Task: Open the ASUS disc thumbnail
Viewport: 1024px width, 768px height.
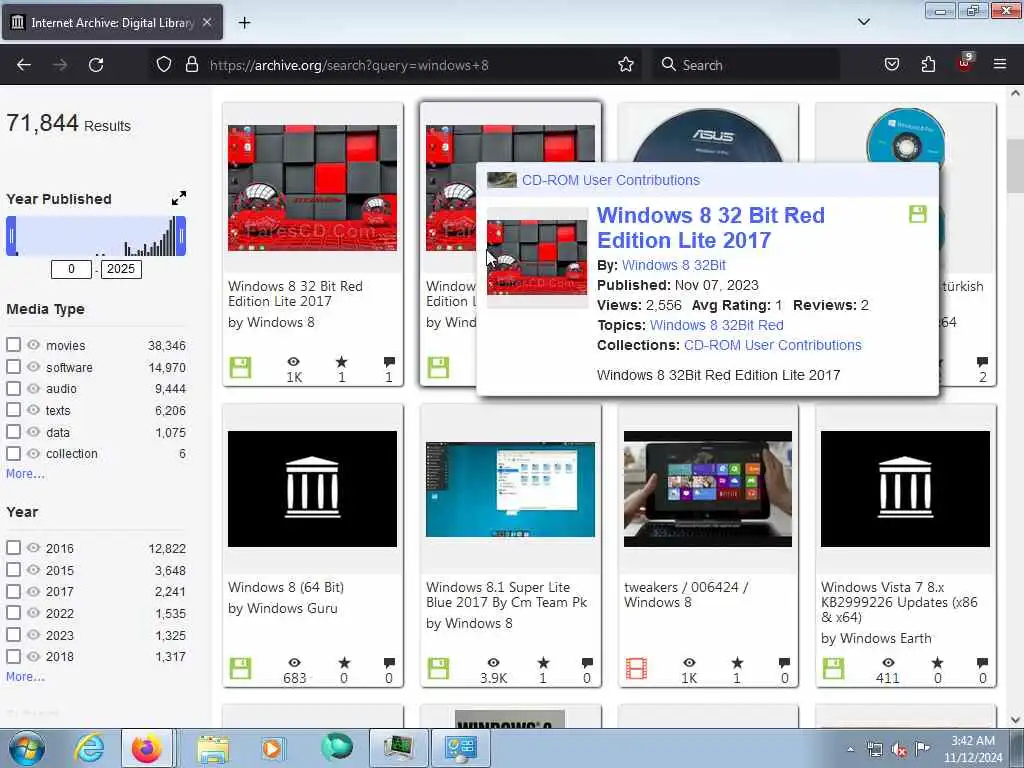Action: (x=708, y=135)
